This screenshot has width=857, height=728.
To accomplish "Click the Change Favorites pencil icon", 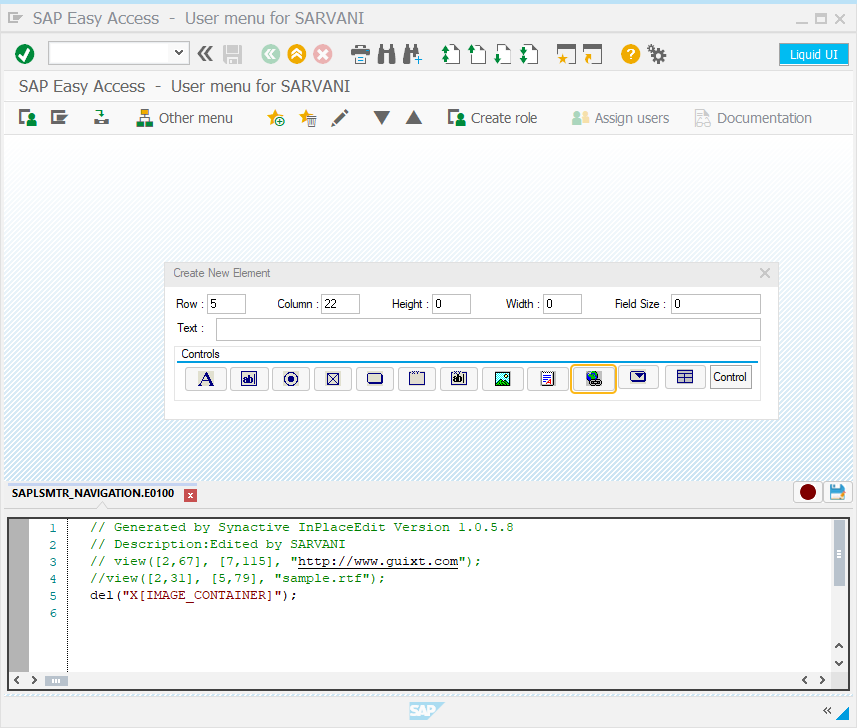I will [x=339, y=118].
